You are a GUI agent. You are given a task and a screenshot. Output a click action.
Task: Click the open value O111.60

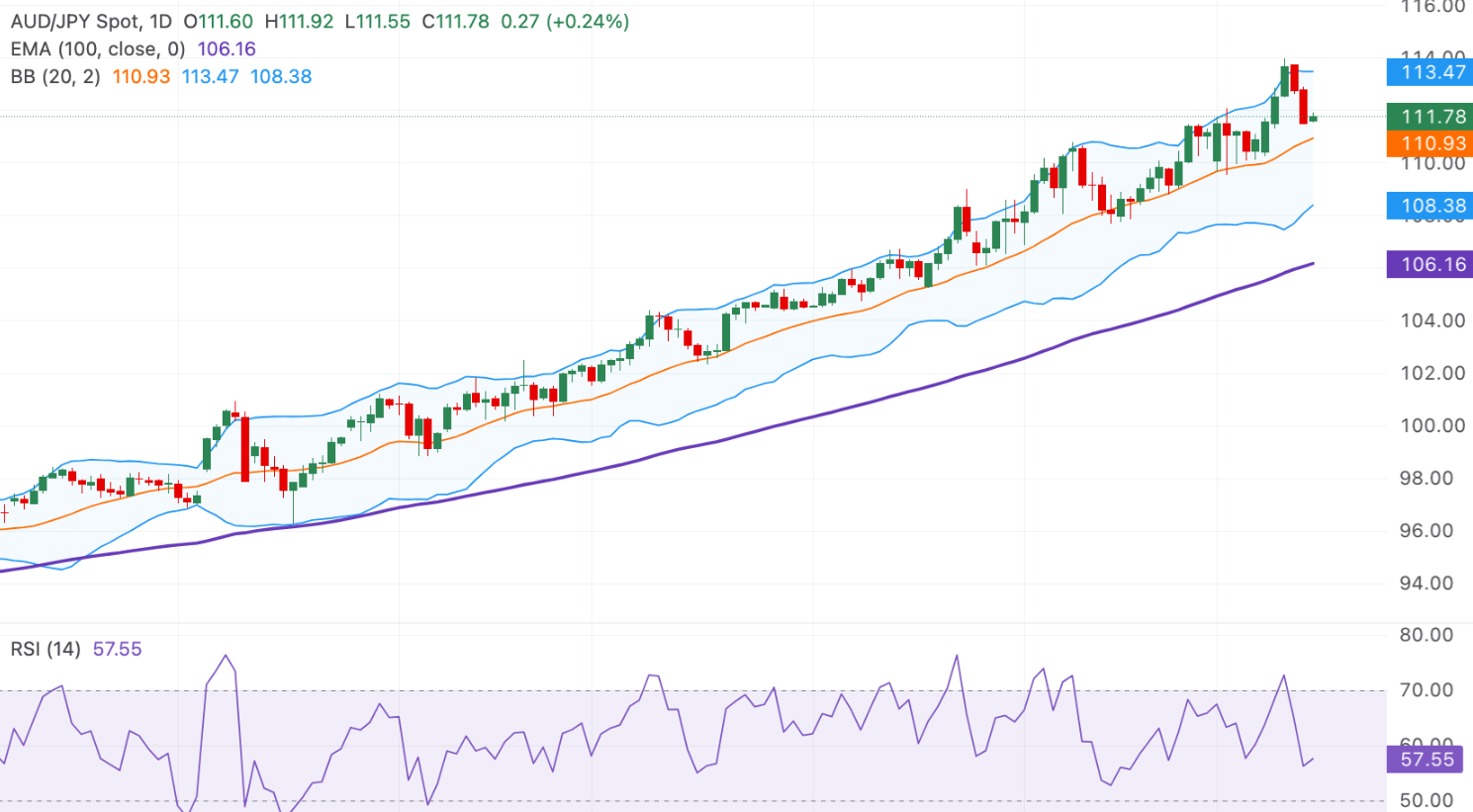pyautogui.click(x=218, y=22)
